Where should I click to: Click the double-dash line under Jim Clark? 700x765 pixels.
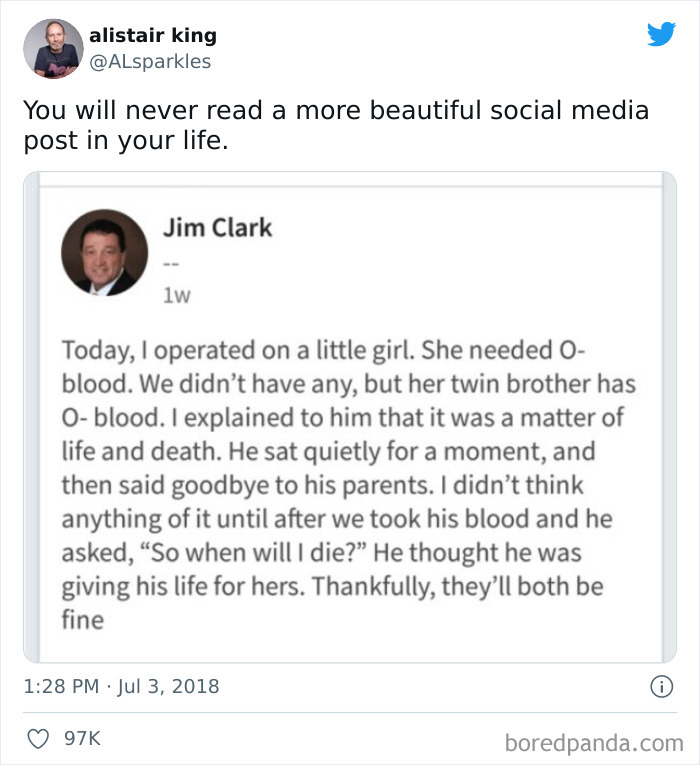pos(170,265)
